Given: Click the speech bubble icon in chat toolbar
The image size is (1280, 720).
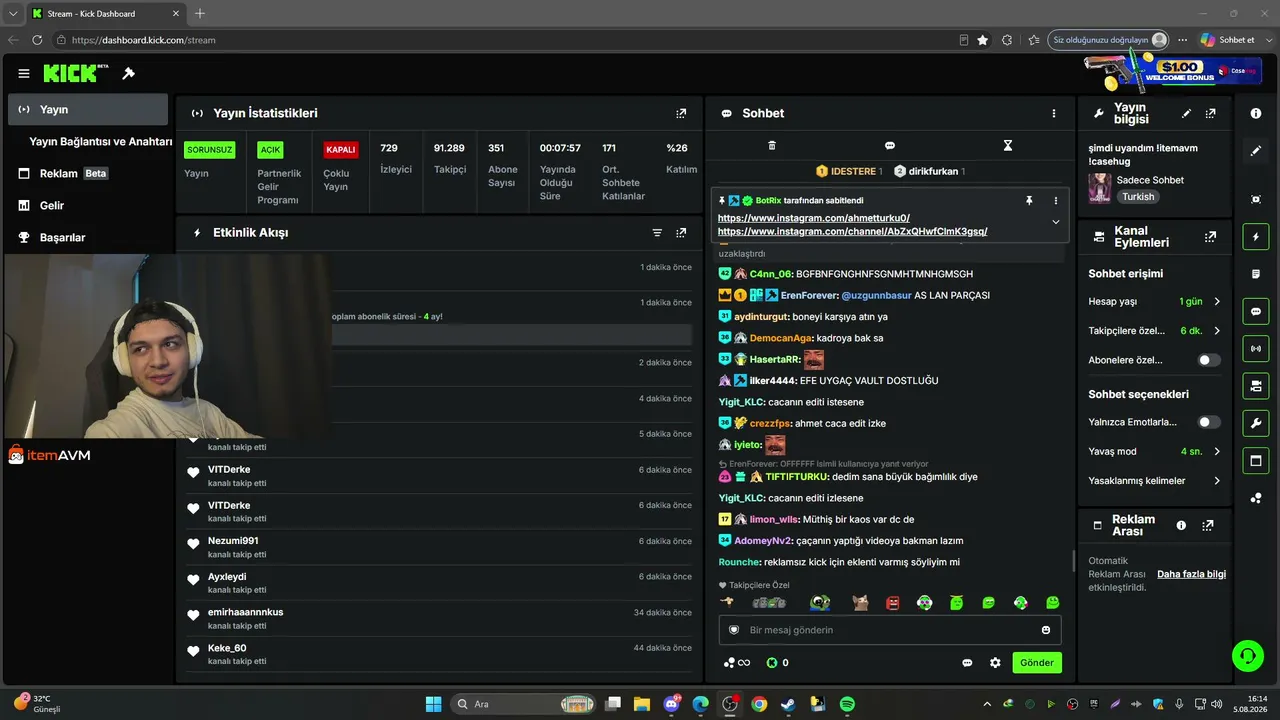Looking at the screenshot, I should 890,145.
